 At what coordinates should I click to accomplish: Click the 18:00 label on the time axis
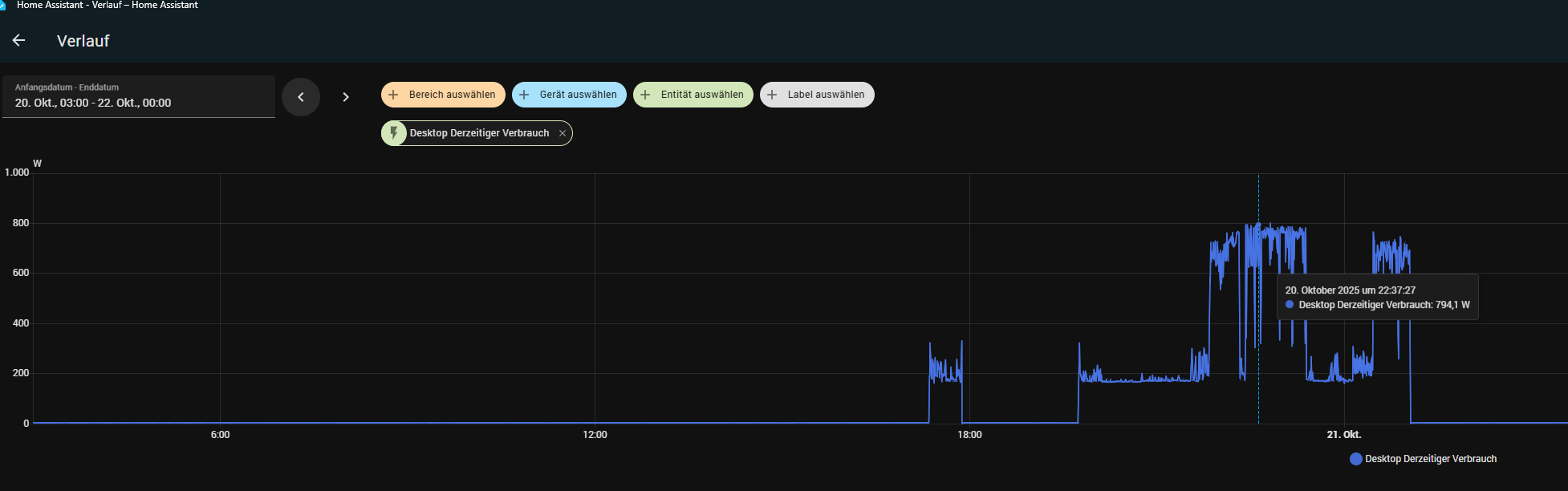click(969, 435)
